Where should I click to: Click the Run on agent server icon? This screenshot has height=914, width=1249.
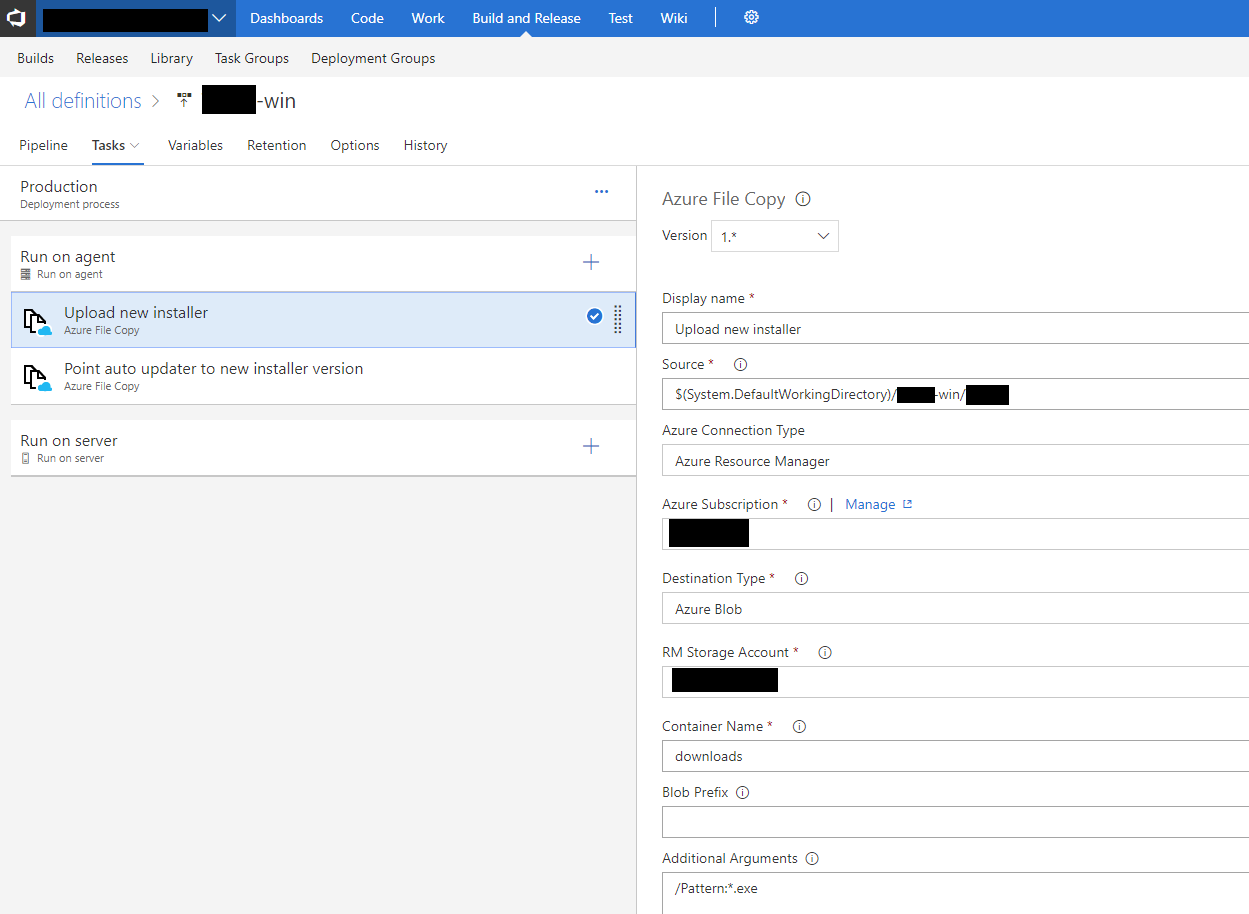tap(26, 274)
